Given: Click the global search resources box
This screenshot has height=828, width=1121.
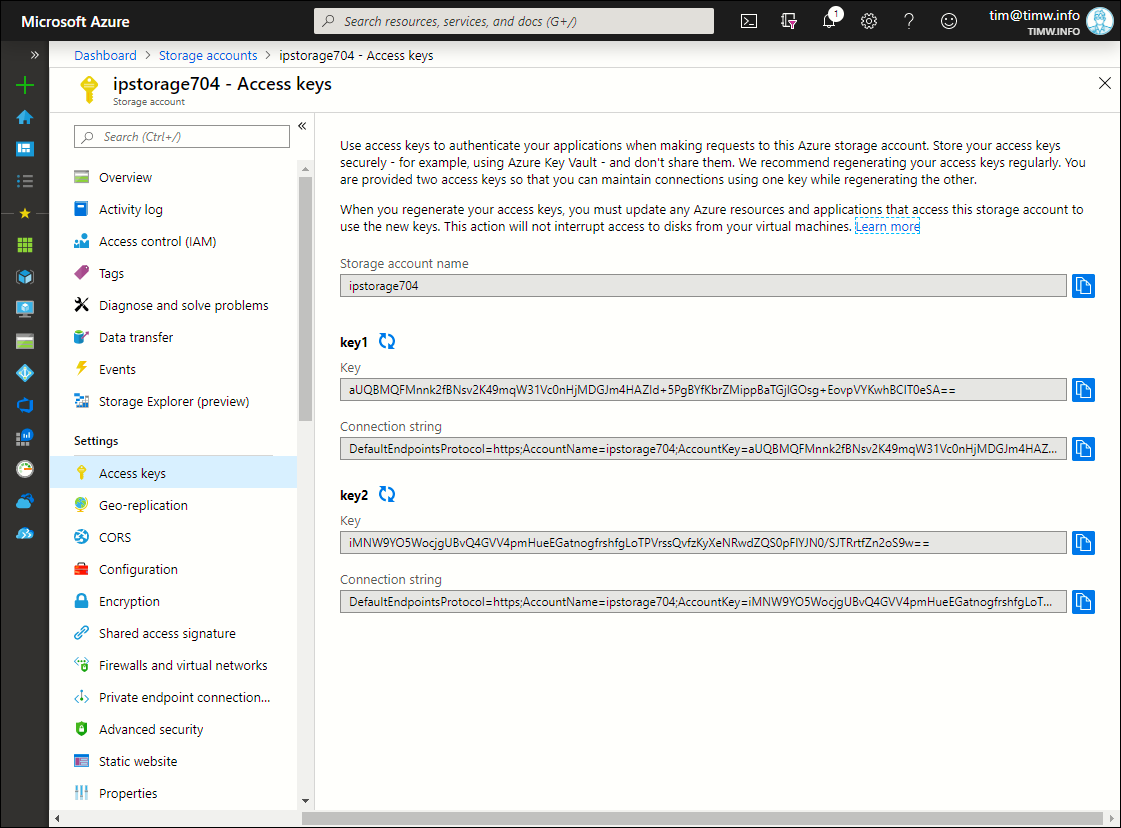Looking at the screenshot, I should click(x=514, y=21).
